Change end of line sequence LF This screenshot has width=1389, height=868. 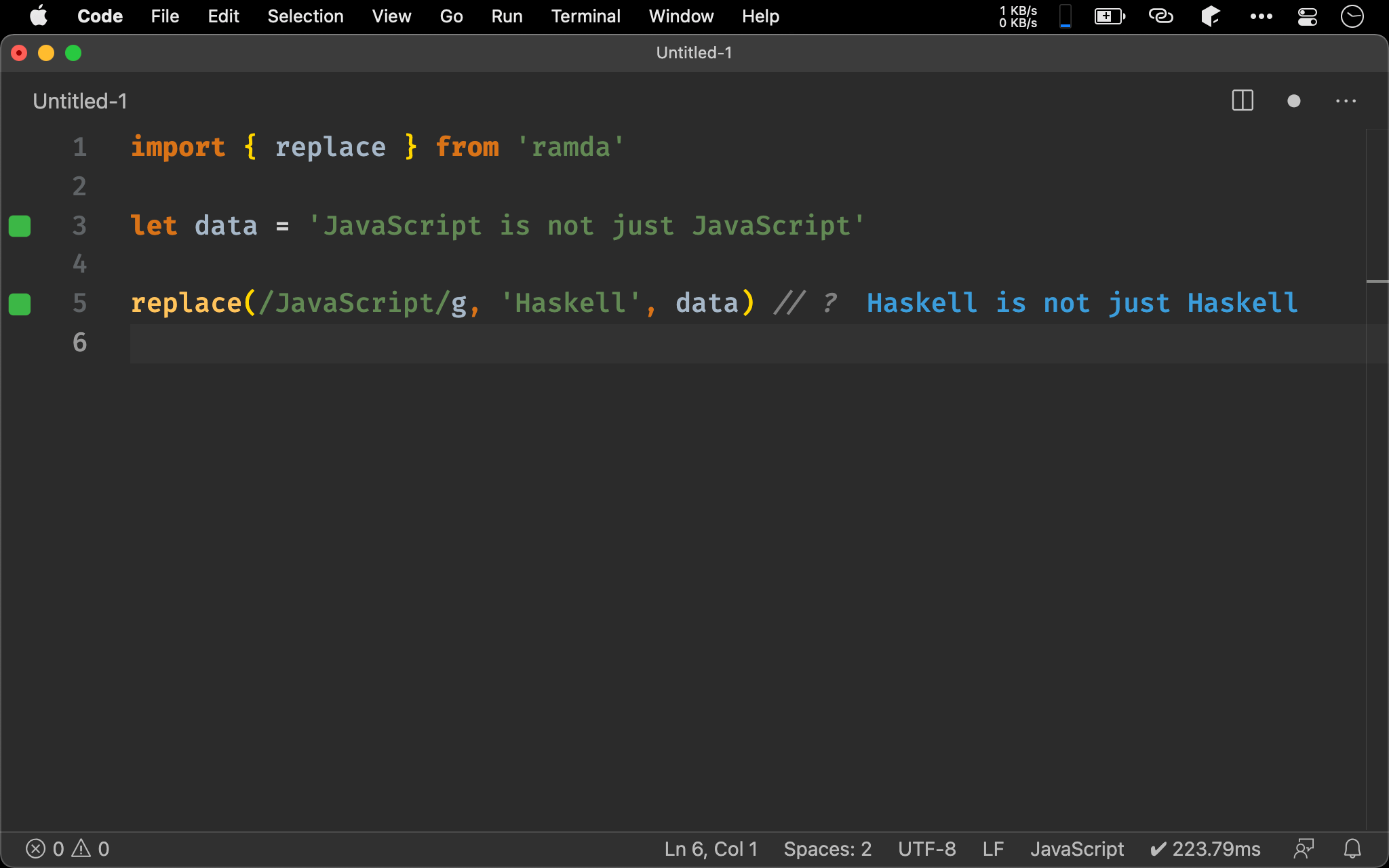[x=993, y=849]
